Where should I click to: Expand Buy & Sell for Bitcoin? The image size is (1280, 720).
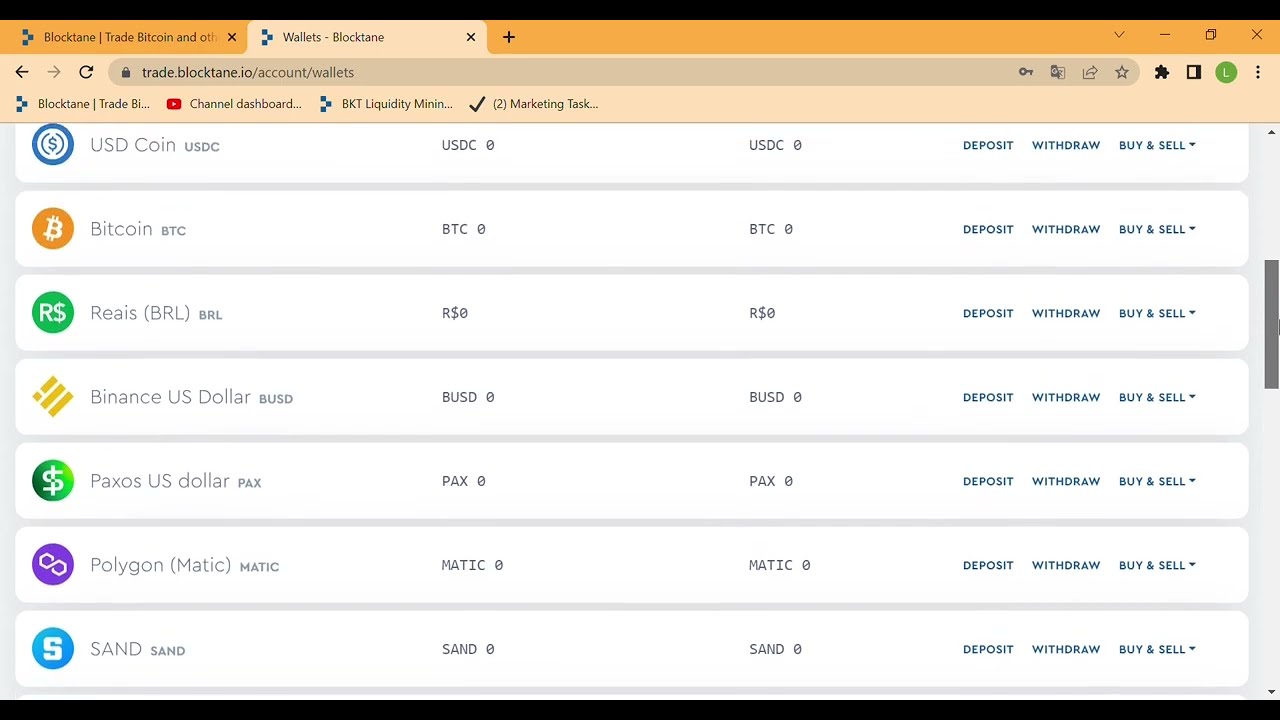[1157, 229]
